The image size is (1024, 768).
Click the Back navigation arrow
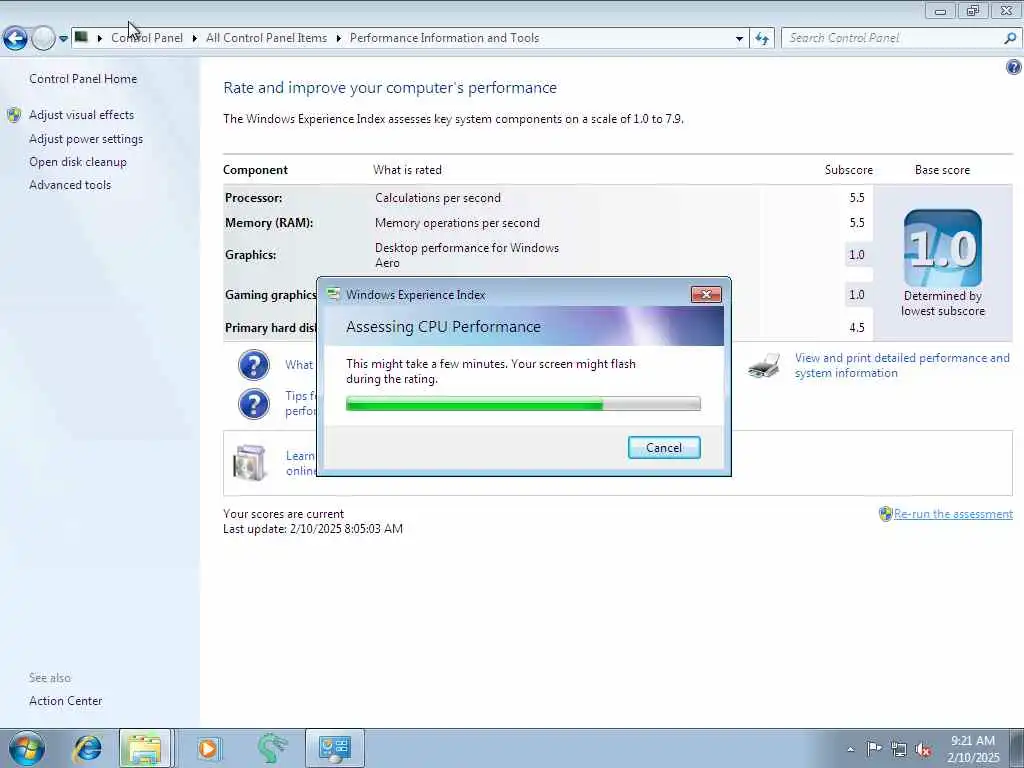tap(15, 39)
